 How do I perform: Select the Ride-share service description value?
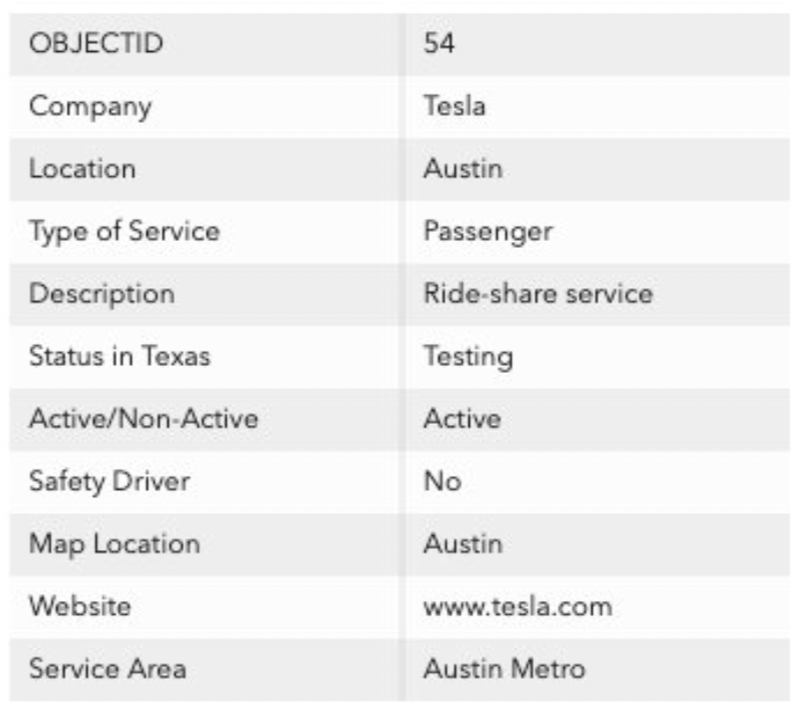(538, 294)
